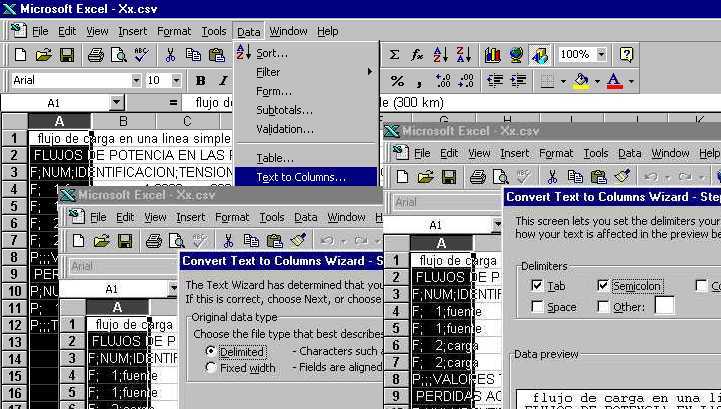
Task: Click Decrease Indent icon
Action: click(495, 81)
